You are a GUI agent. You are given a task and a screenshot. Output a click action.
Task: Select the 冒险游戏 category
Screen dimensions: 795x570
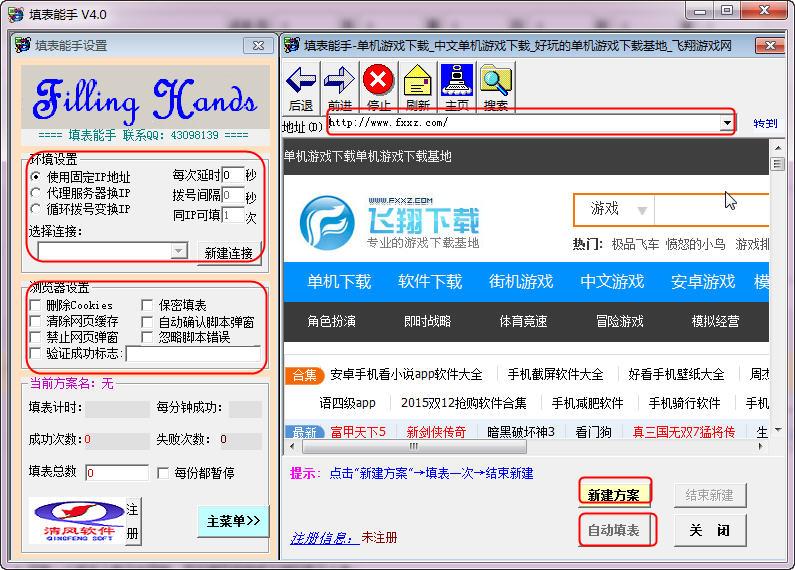[x=620, y=321]
